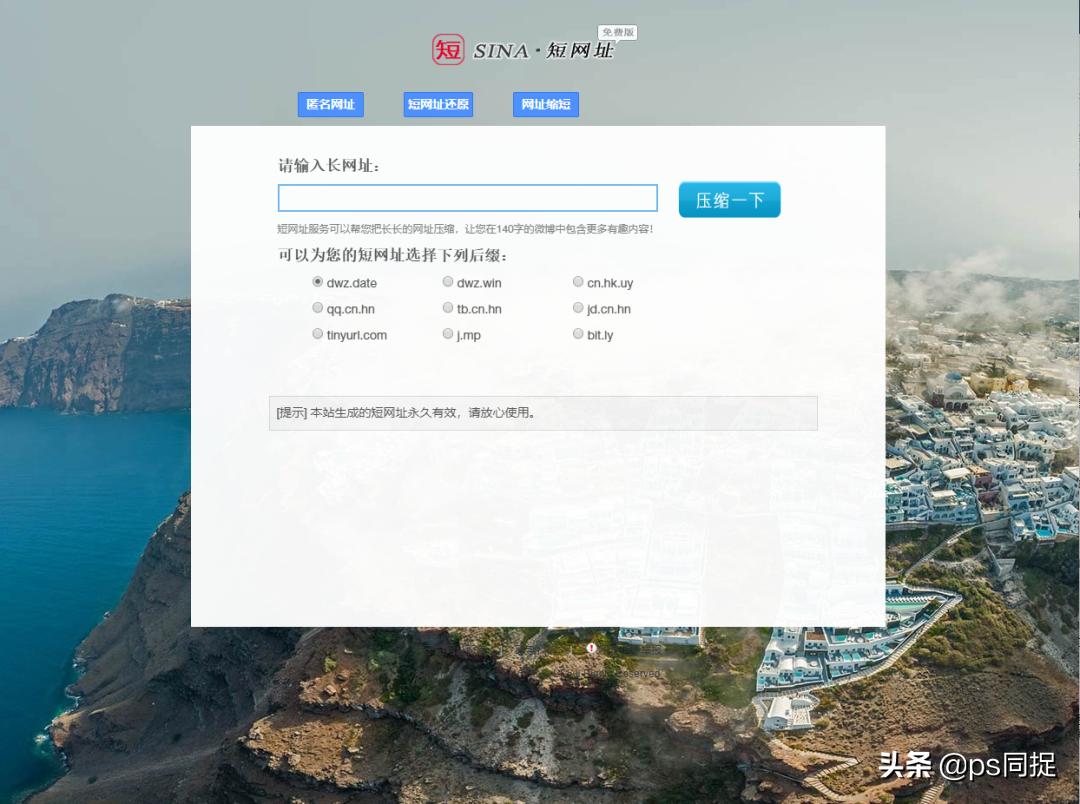Select the dwz.win suffix
Screen dimensions: 1080x804
448,281
